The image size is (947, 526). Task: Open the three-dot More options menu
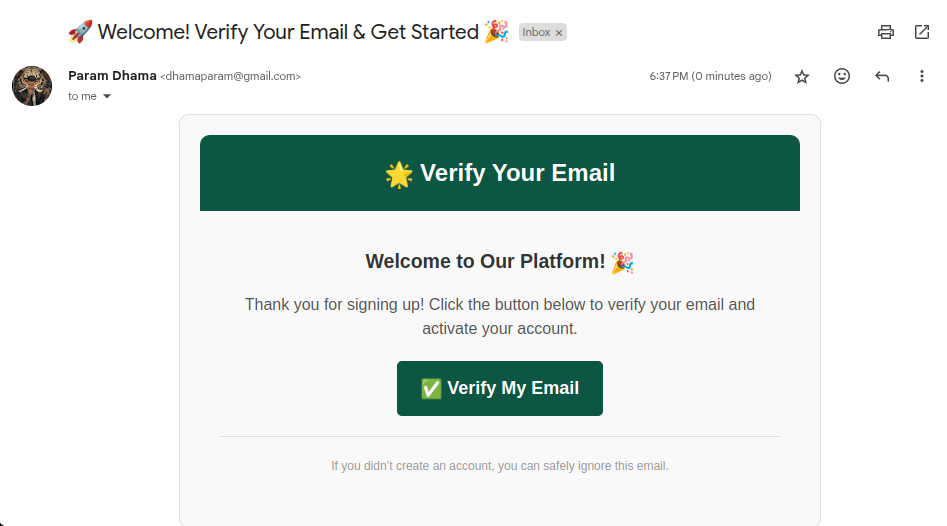[x=922, y=76]
